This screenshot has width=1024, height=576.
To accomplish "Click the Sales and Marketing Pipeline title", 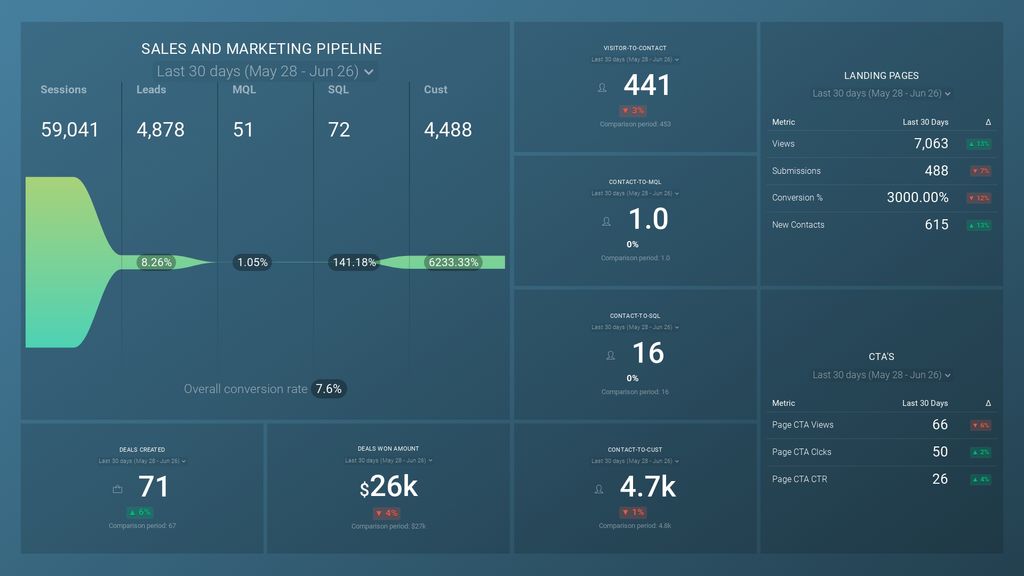I will click(261, 49).
